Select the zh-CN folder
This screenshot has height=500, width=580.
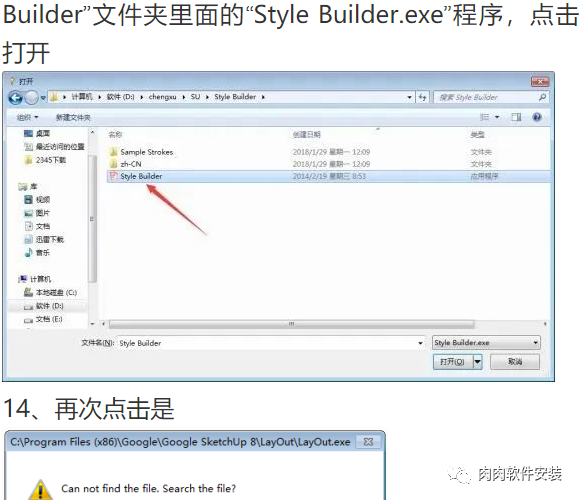click(x=131, y=164)
